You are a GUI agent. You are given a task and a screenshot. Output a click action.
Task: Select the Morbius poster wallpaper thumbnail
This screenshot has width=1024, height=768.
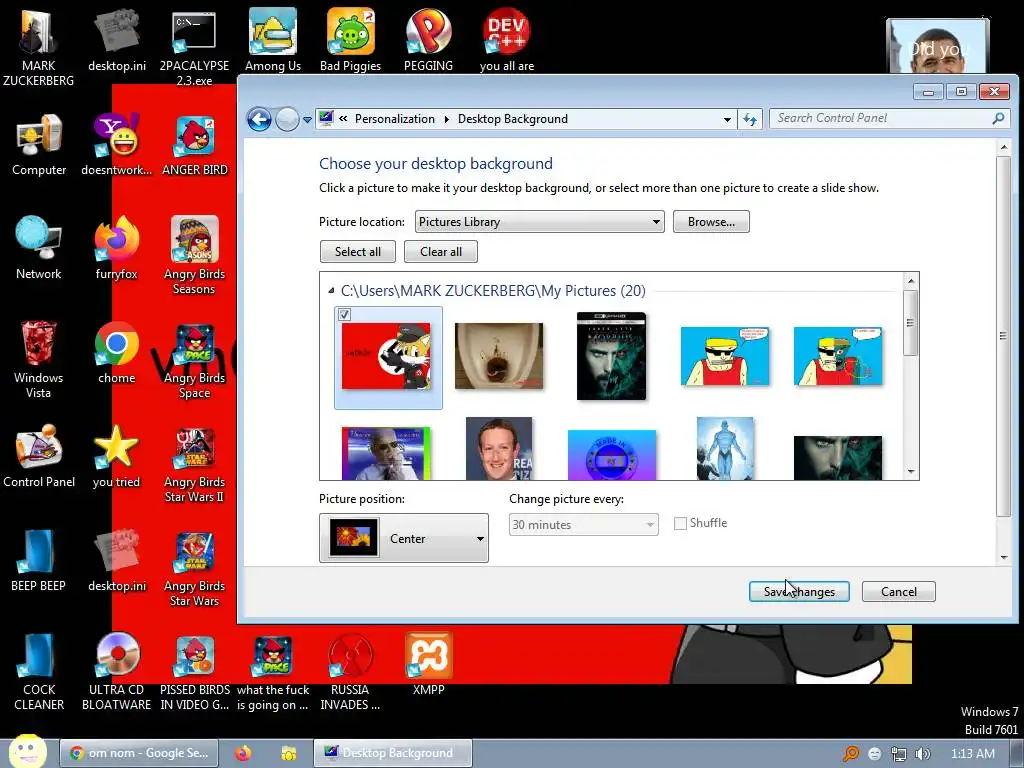[x=611, y=356]
